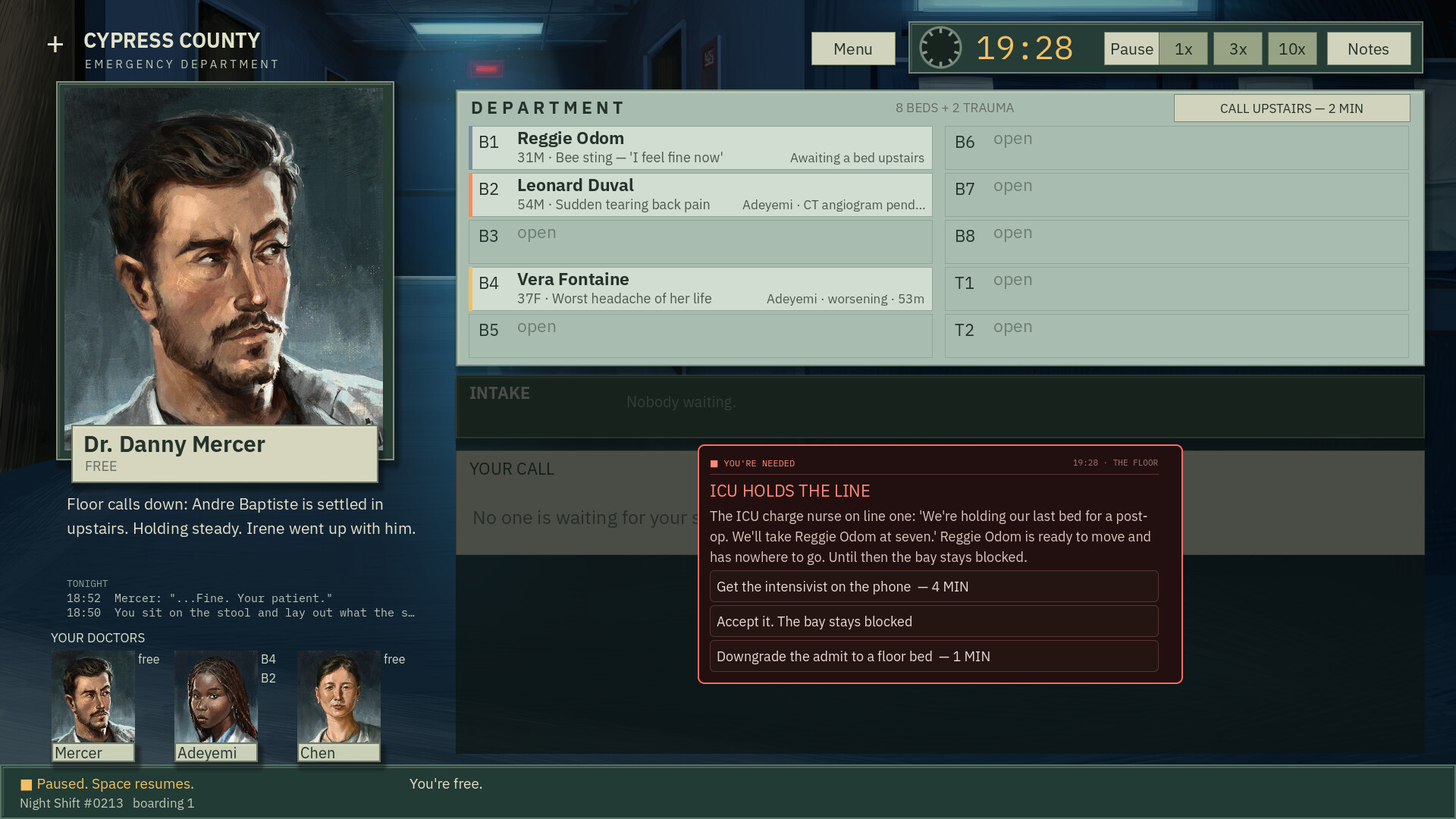The height and width of the screenshot is (819, 1456).
Task: Click the 18:52 Mercer log entry
Action: [200, 598]
